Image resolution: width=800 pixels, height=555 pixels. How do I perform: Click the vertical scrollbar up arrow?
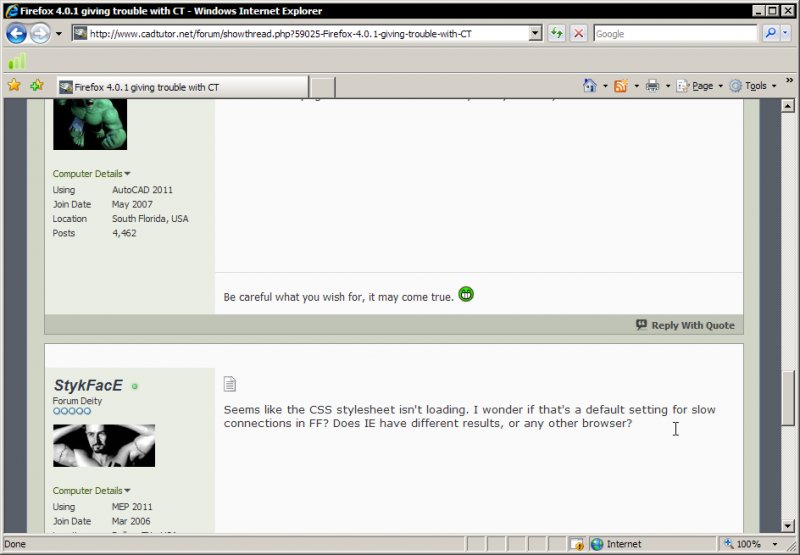coord(787,106)
